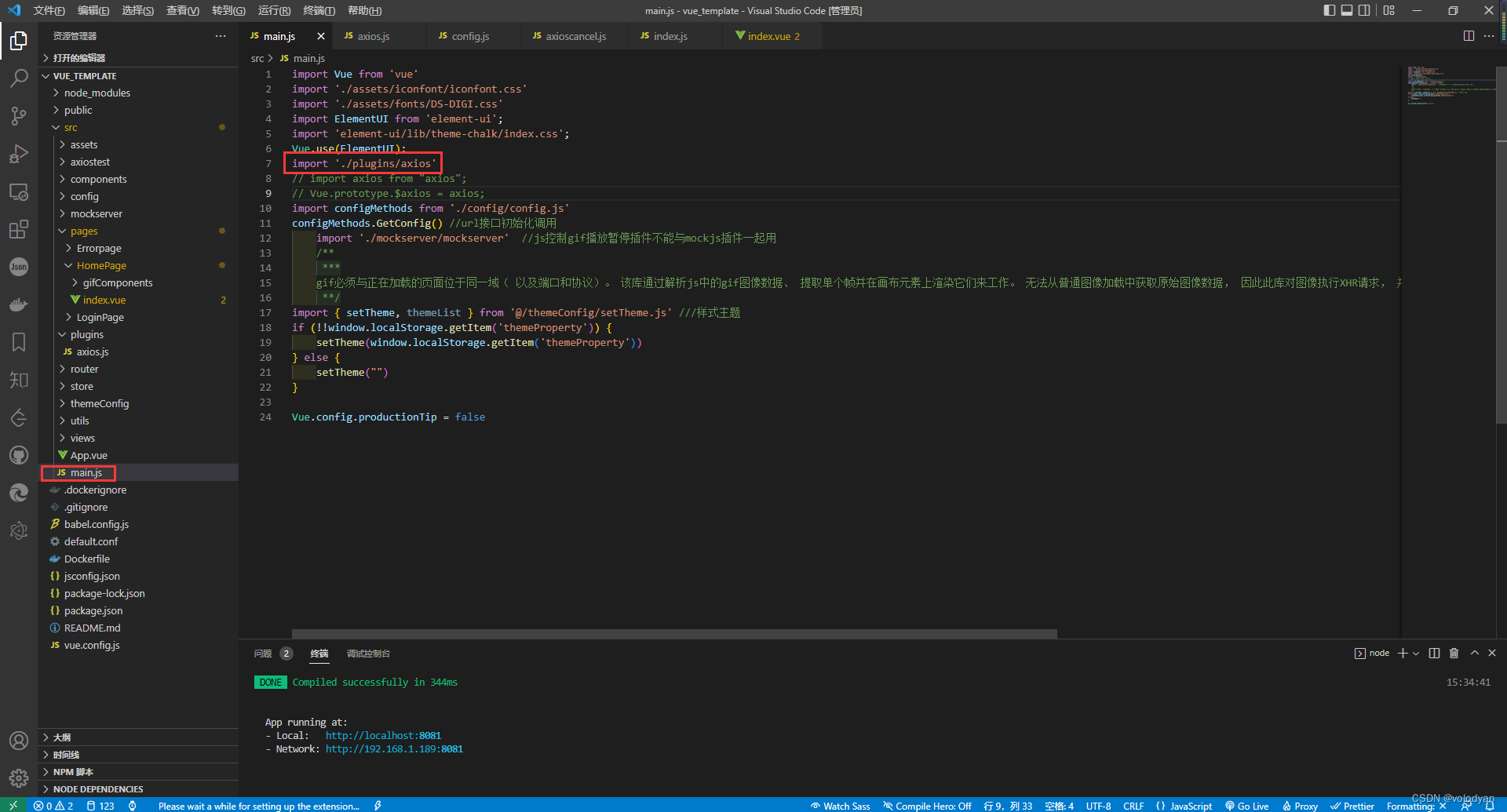Create a new terminal with plus
This screenshot has width=1507, height=812.
click(x=1403, y=653)
